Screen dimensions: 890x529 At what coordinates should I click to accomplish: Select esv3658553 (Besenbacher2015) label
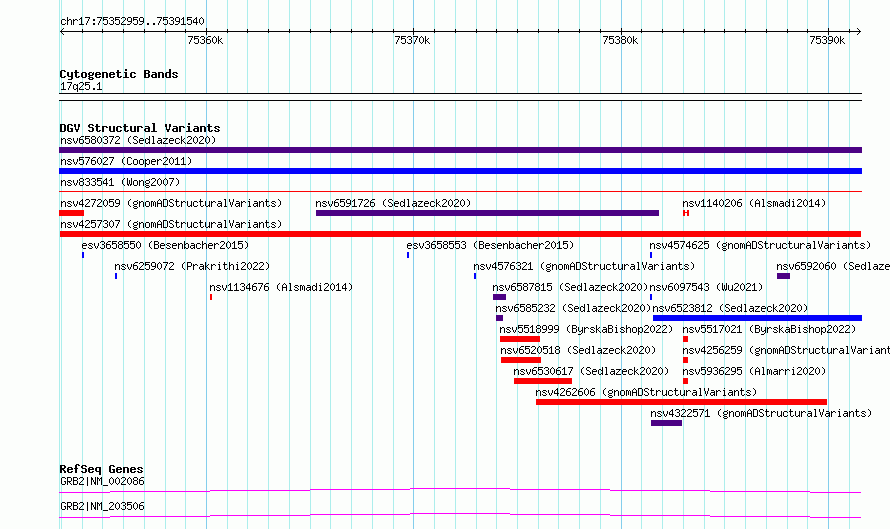click(x=490, y=245)
